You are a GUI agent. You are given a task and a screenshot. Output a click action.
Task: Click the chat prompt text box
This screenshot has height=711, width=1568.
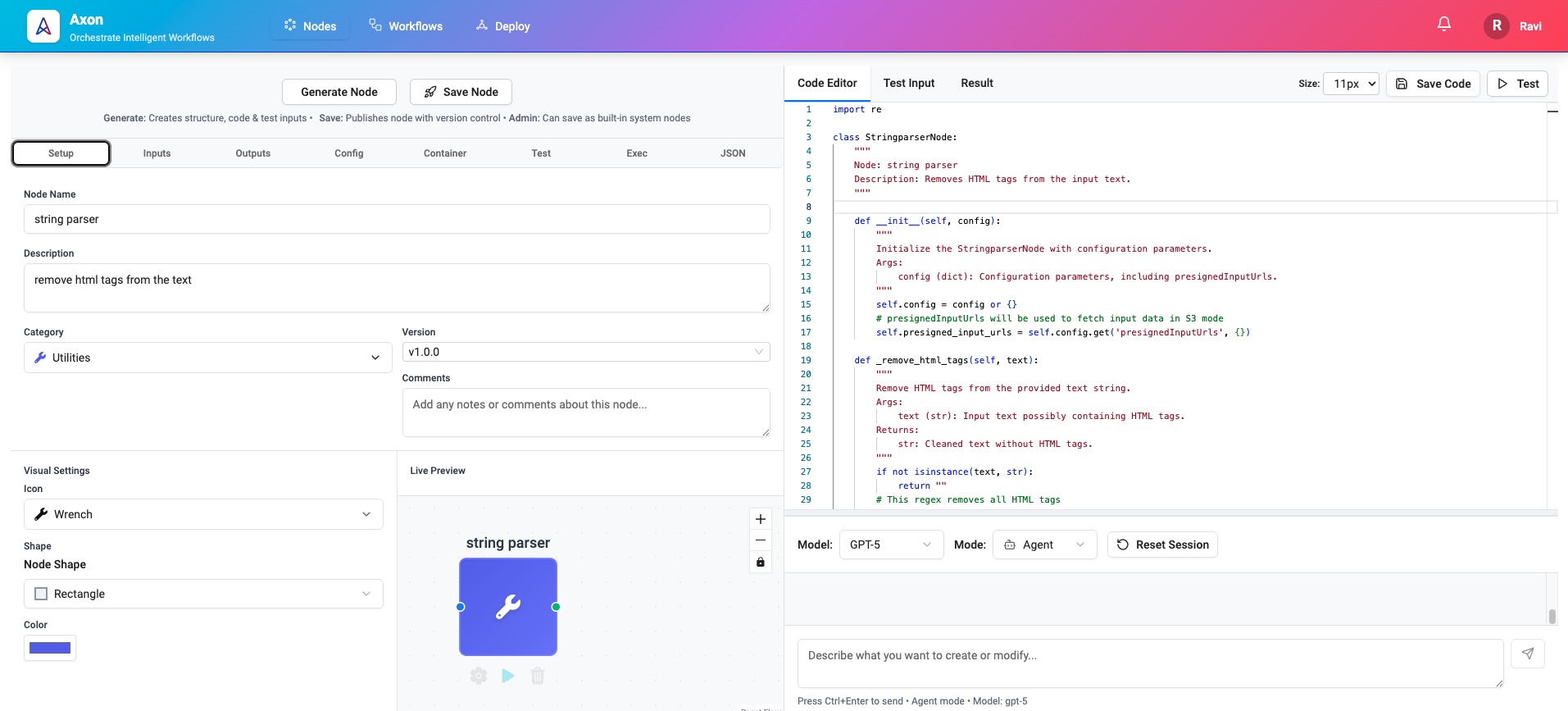(x=1151, y=663)
